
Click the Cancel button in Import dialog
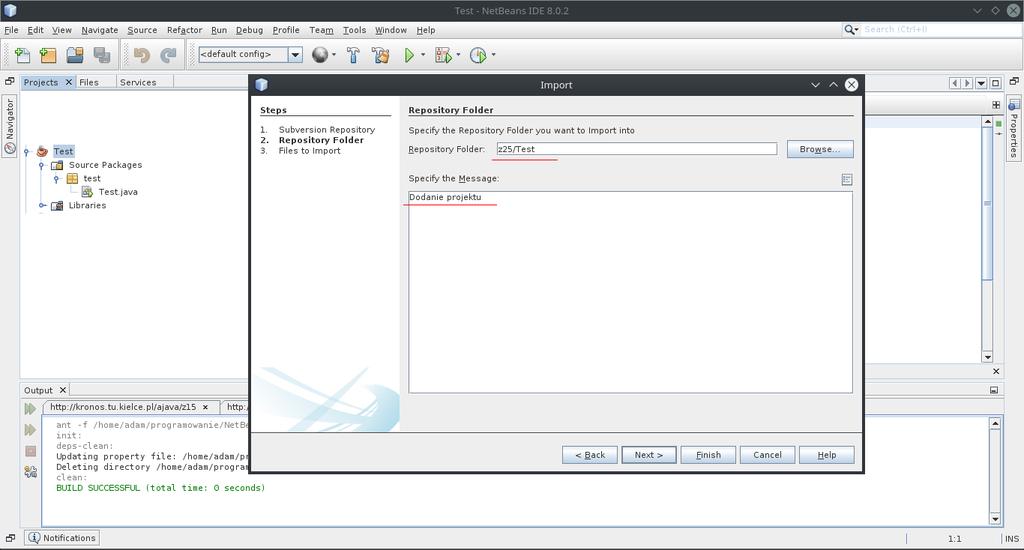point(767,455)
